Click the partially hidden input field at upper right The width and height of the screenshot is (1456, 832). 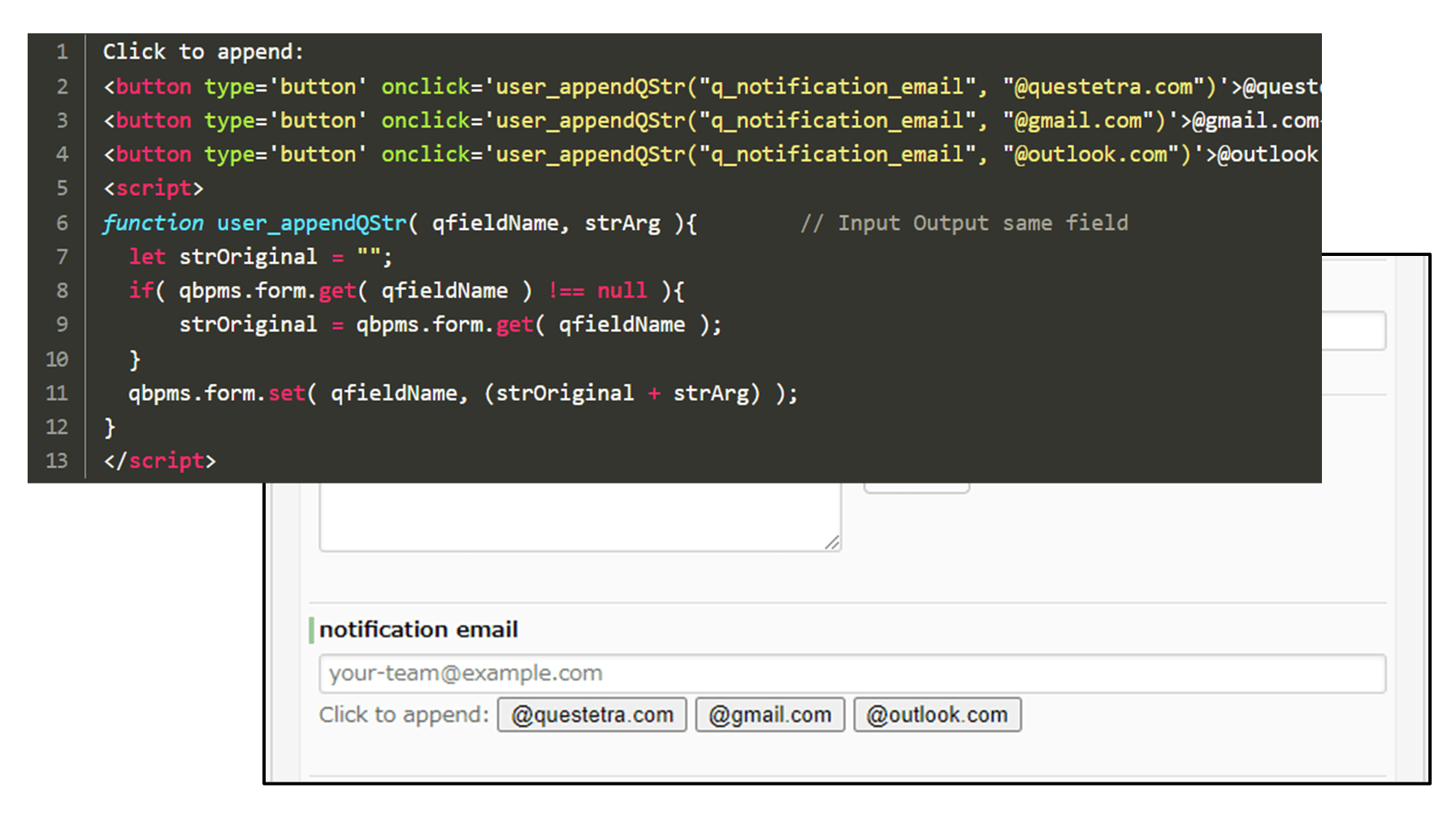click(1353, 331)
